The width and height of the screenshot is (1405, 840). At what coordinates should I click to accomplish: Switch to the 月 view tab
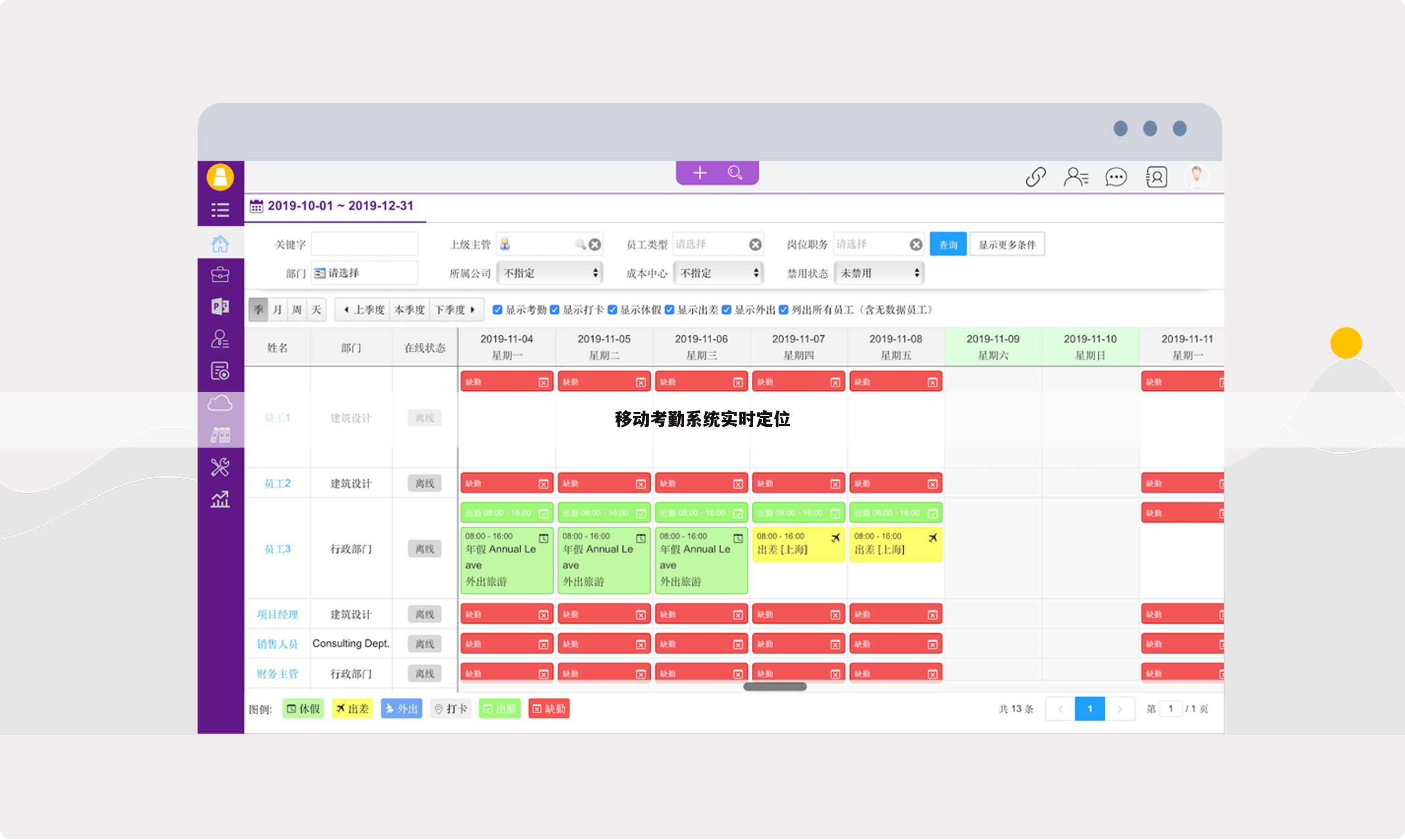(277, 310)
